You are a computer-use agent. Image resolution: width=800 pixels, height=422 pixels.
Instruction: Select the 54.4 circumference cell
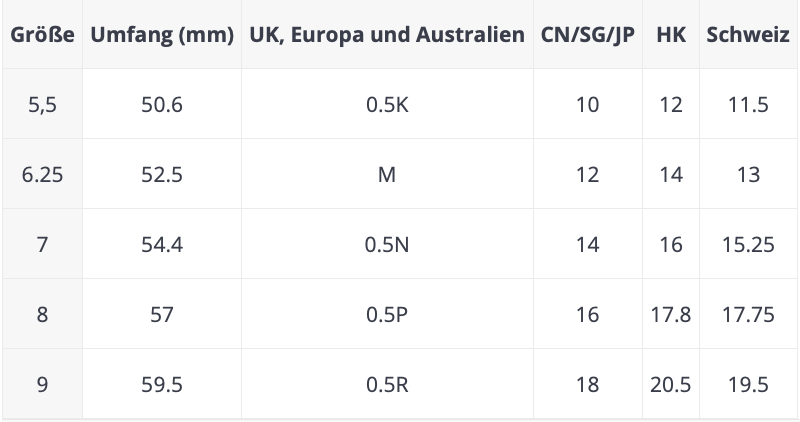(162, 244)
